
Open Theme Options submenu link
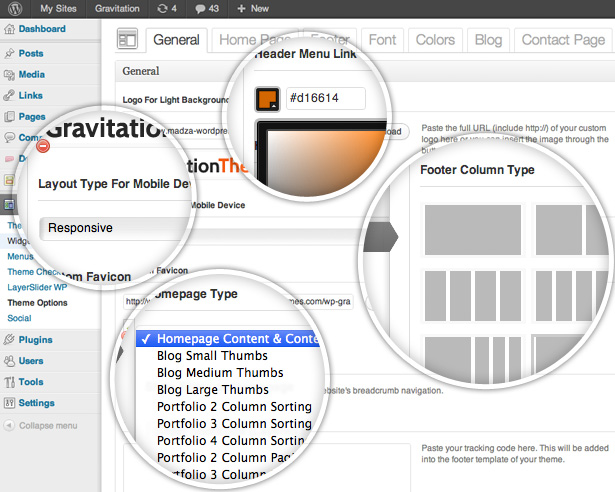(37, 302)
